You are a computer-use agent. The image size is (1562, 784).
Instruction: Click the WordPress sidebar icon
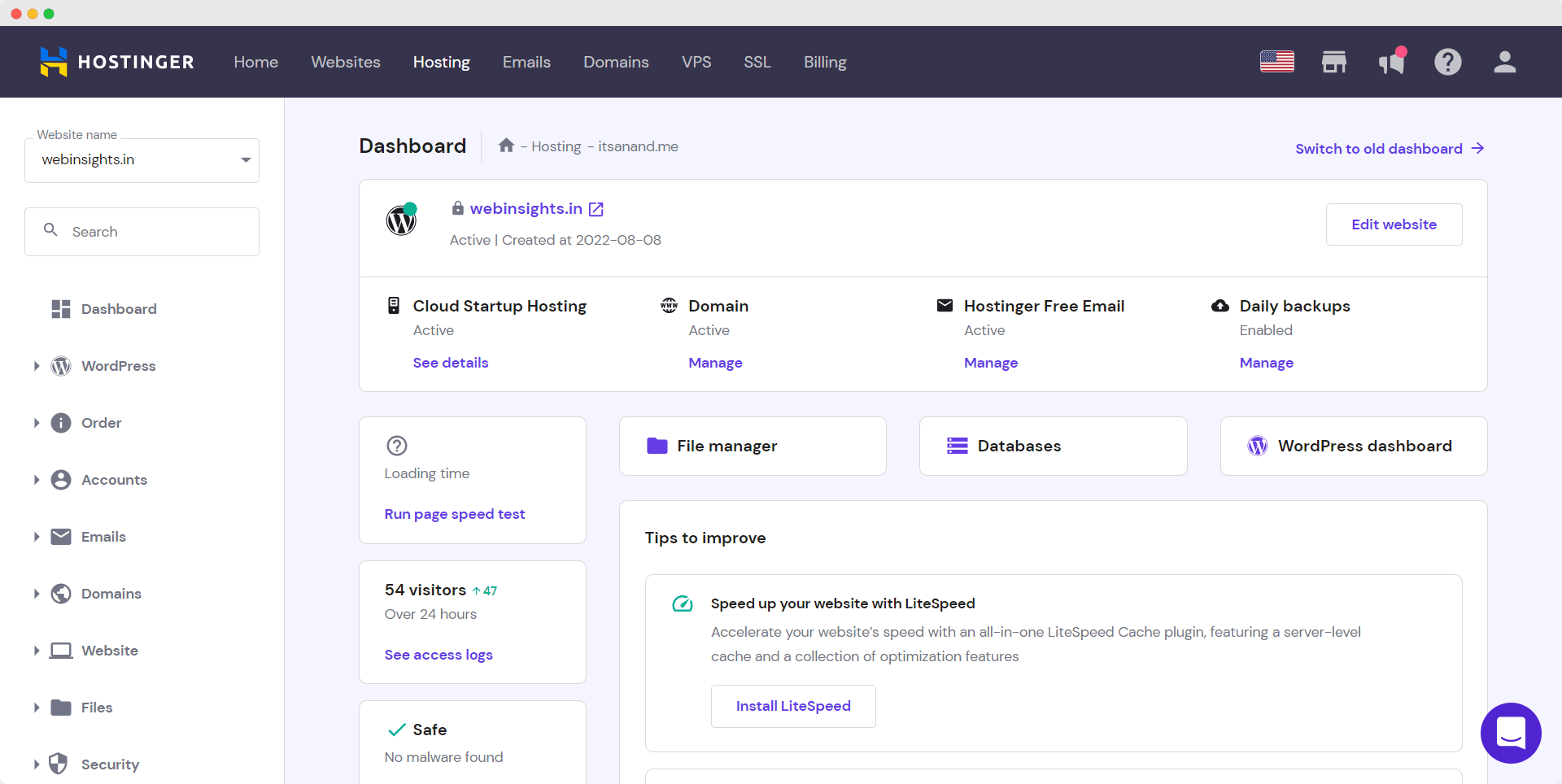61,366
